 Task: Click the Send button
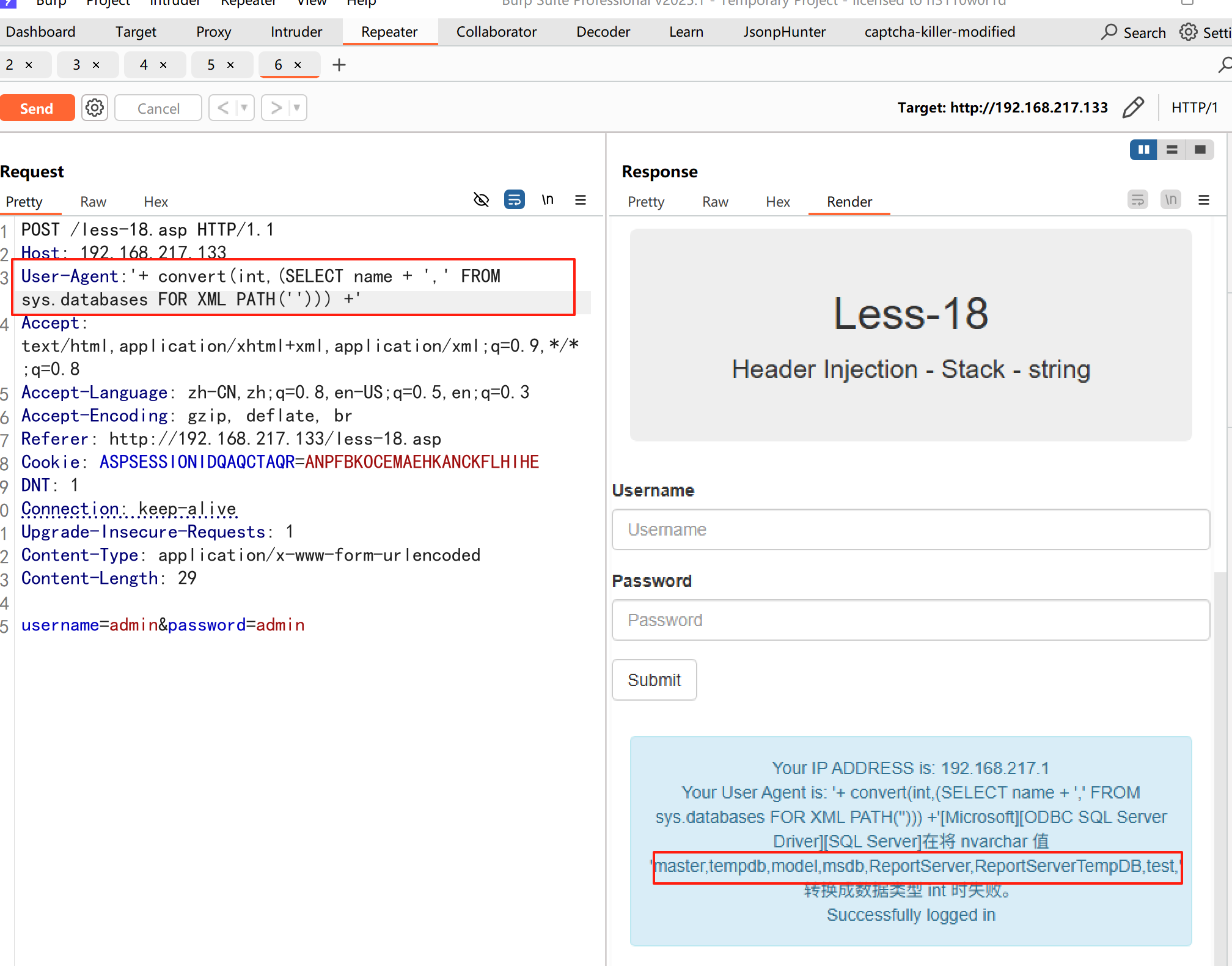(x=37, y=107)
